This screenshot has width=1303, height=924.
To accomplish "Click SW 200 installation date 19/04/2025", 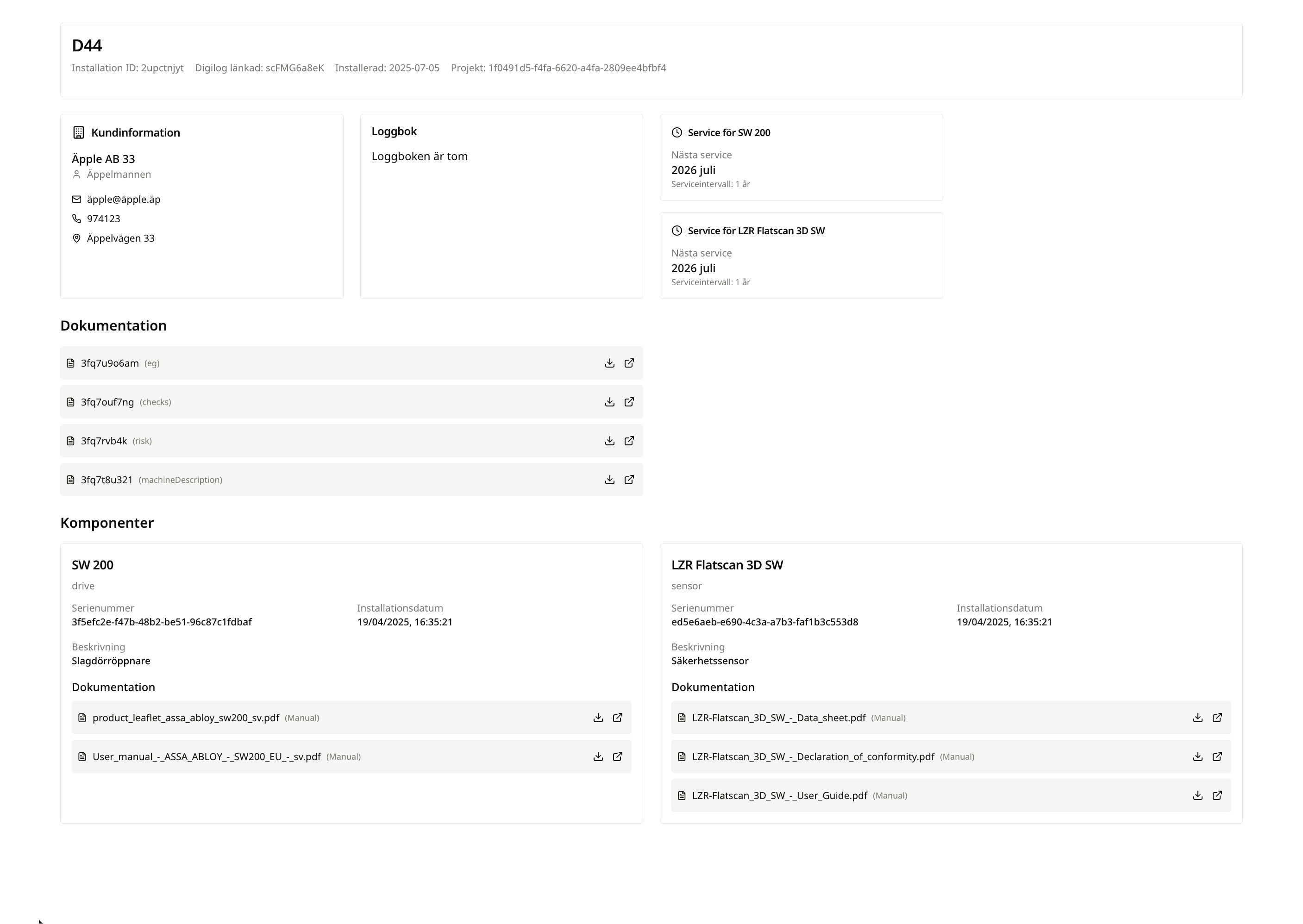I will point(405,622).
